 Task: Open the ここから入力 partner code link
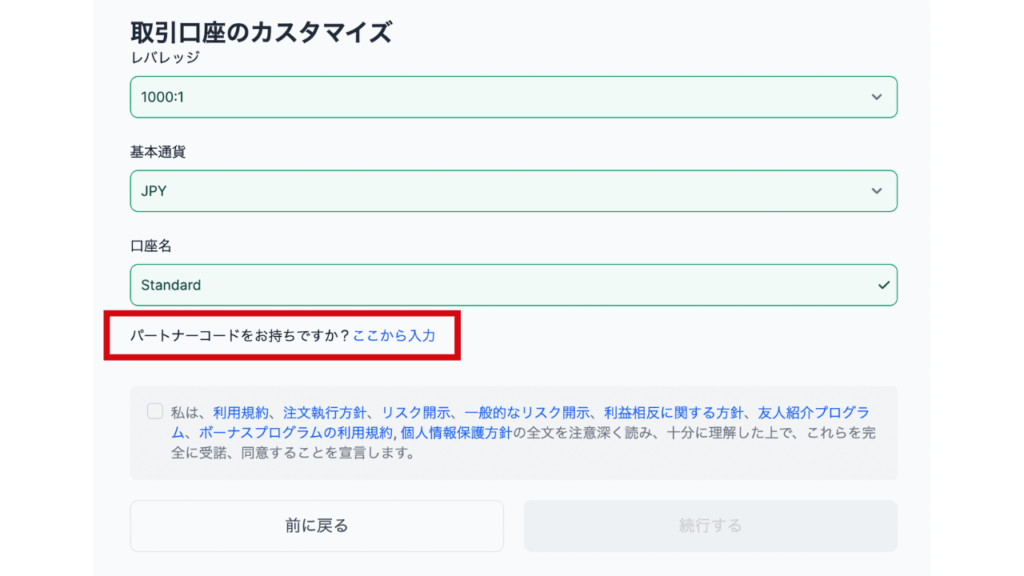394,336
